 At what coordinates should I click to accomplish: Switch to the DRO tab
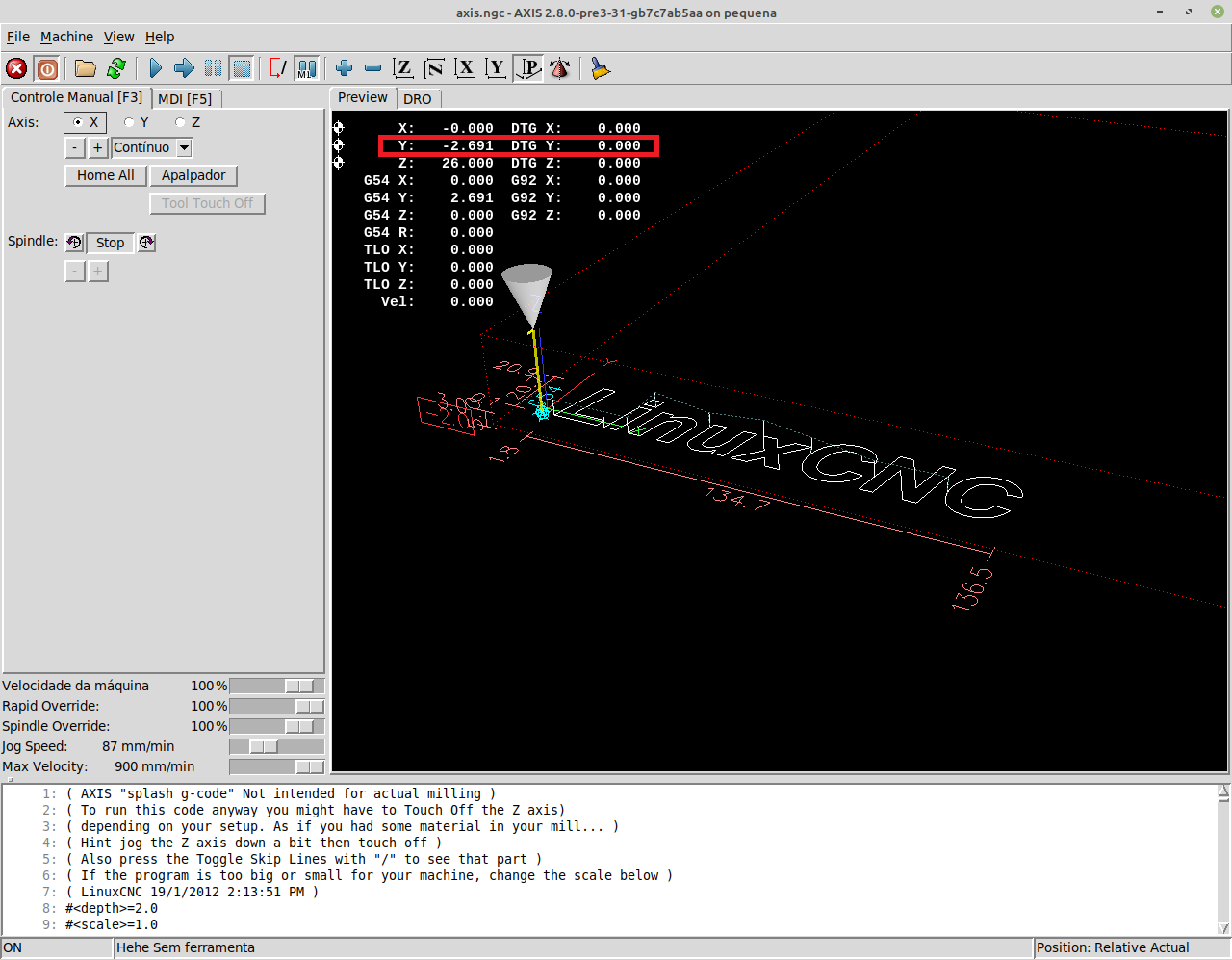(x=417, y=99)
